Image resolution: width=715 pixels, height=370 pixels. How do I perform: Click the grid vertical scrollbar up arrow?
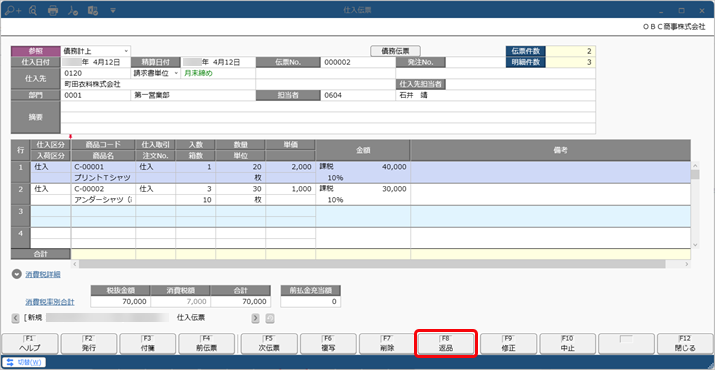click(x=695, y=166)
